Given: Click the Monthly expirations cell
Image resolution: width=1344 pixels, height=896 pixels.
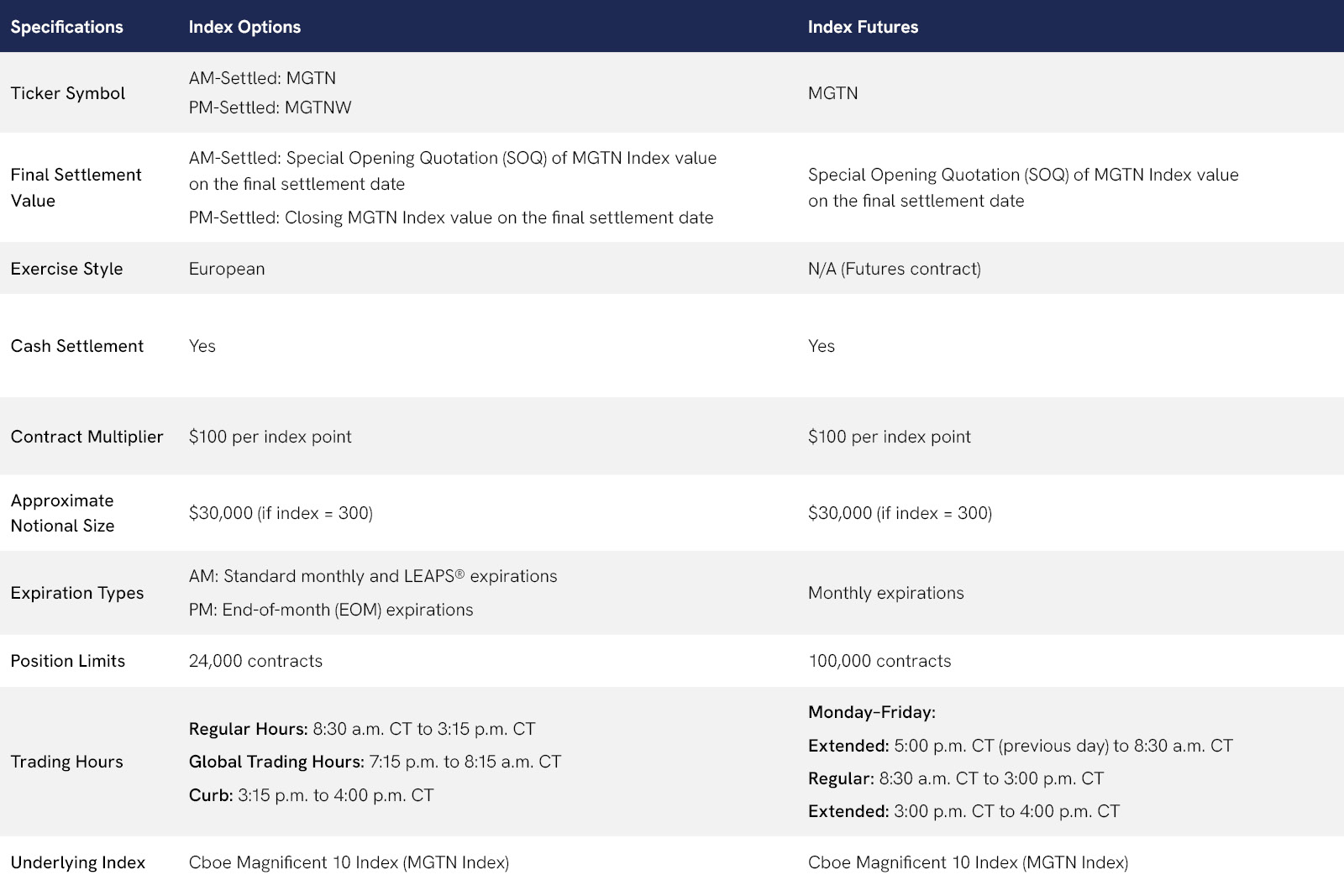Looking at the screenshot, I should 885,593.
